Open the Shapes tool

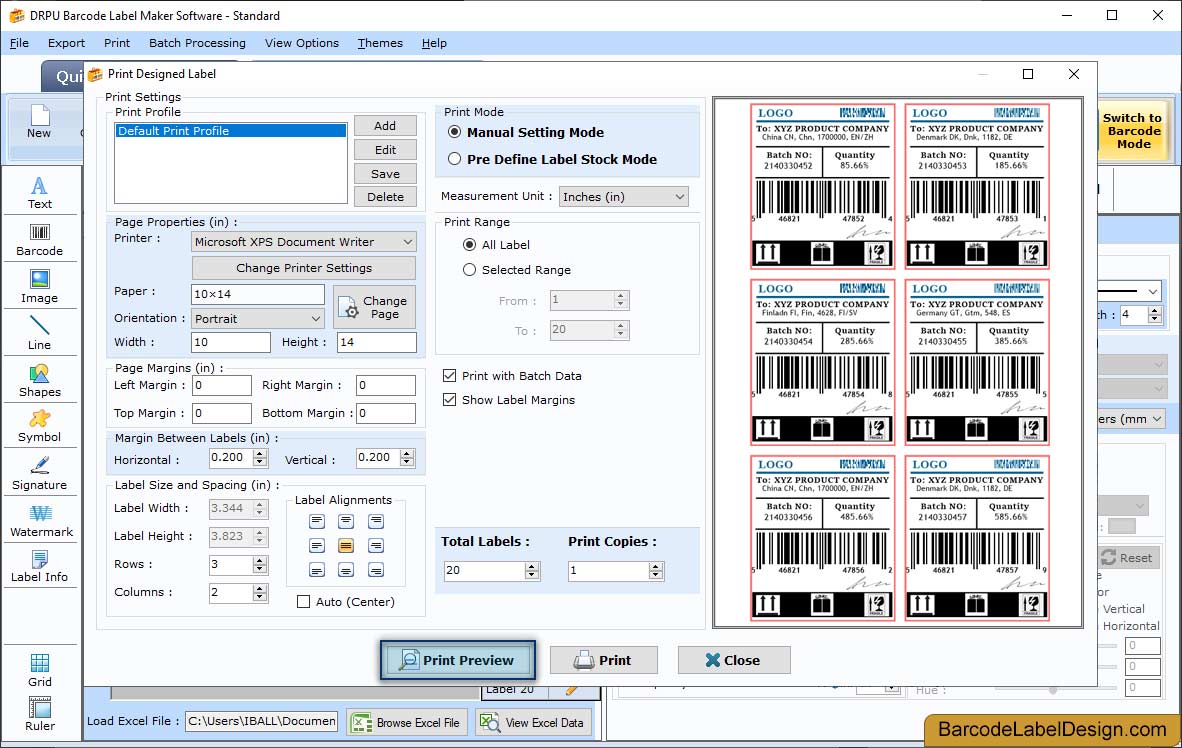pos(39,380)
